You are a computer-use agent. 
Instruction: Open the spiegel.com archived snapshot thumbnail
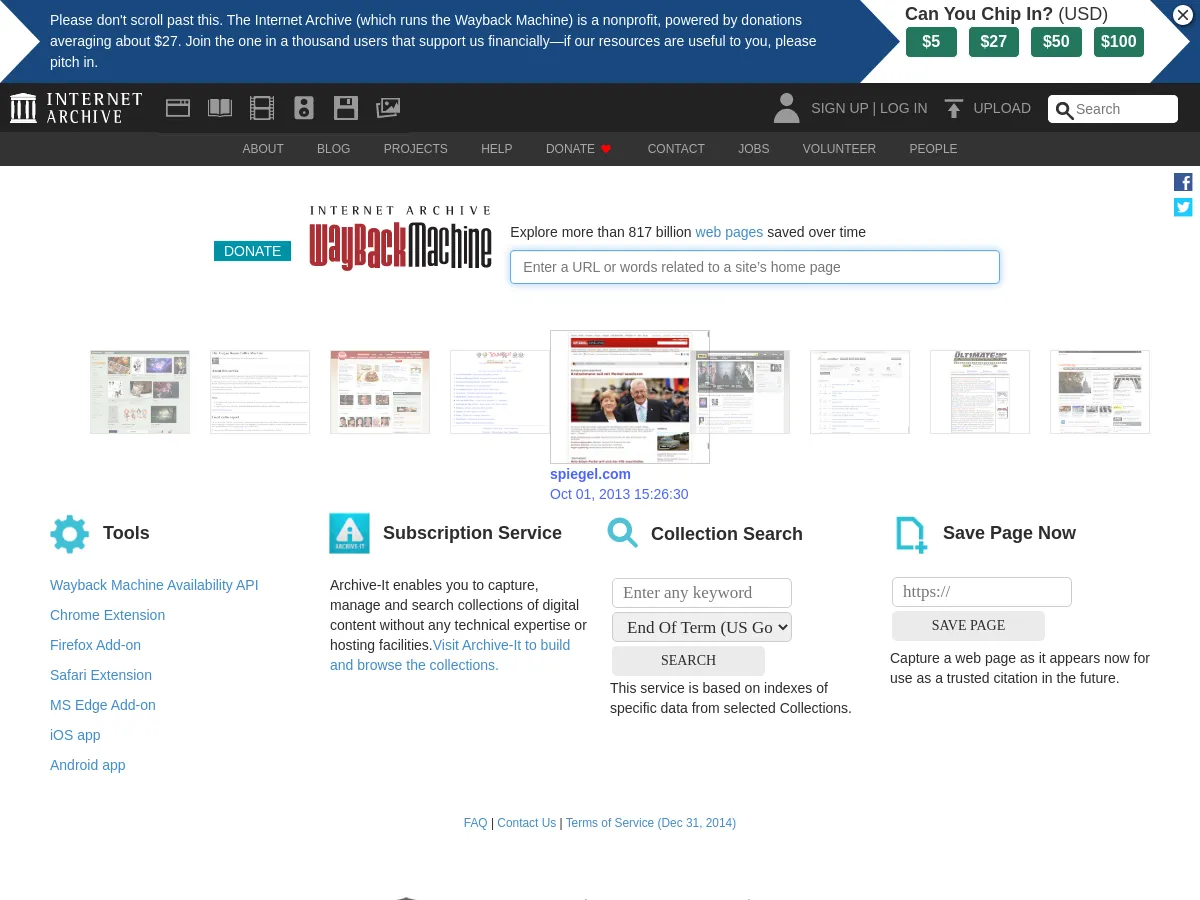tap(629, 396)
